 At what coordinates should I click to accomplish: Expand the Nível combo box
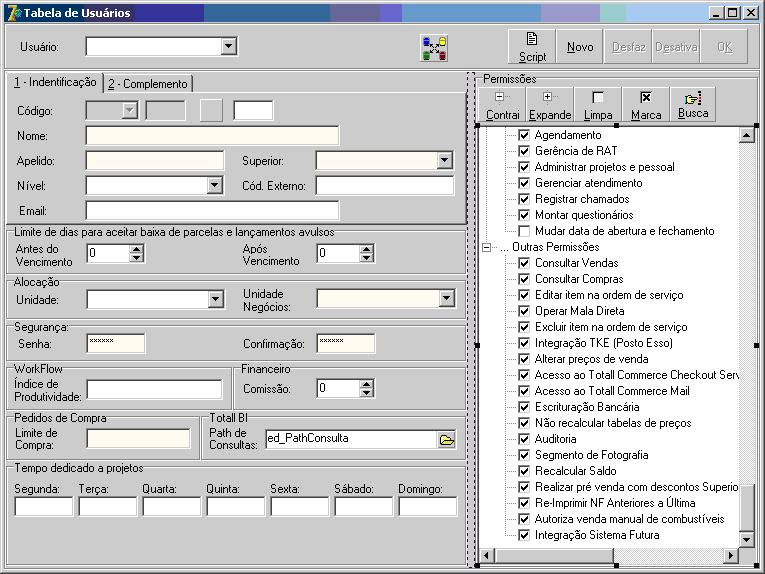click(215, 185)
